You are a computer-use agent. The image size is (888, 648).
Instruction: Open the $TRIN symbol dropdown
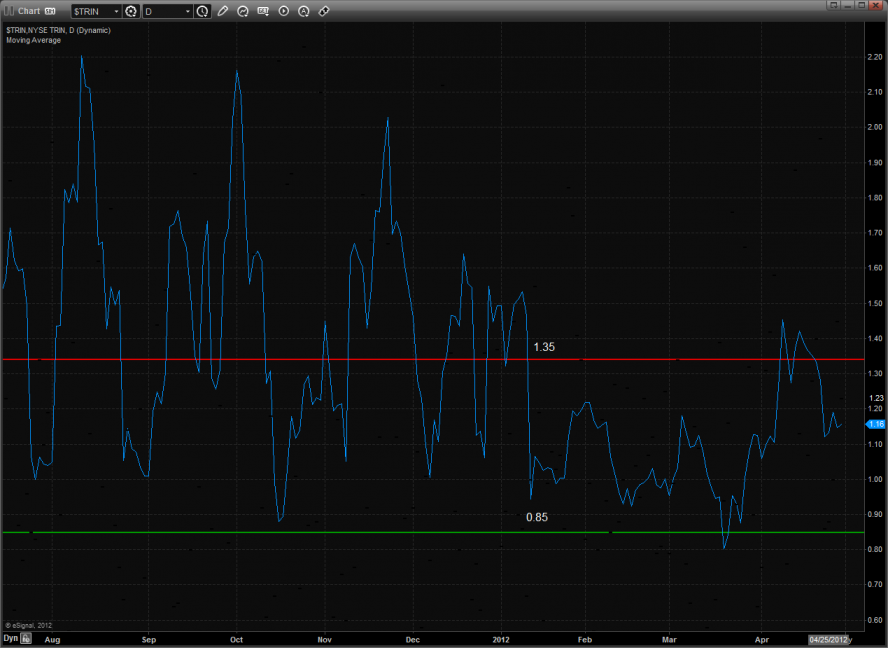tap(115, 11)
